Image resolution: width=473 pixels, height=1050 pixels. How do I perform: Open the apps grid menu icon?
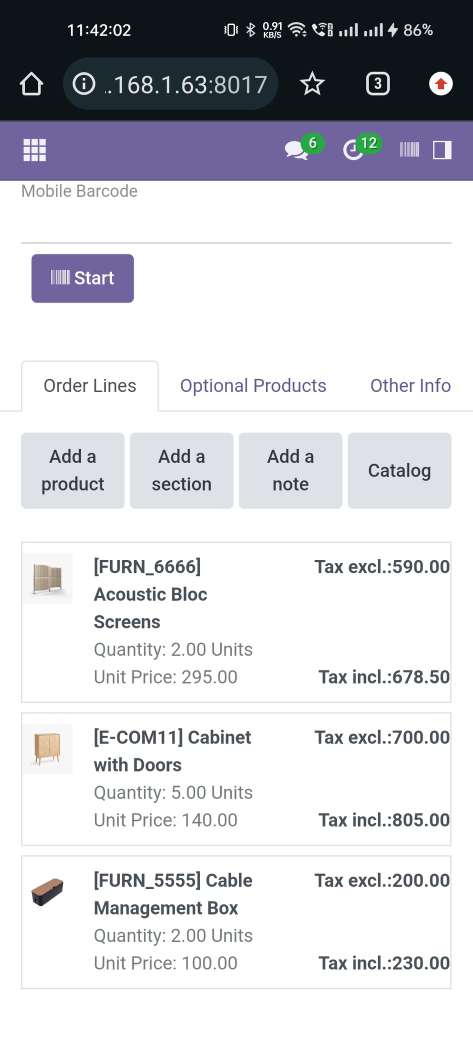click(x=35, y=150)
